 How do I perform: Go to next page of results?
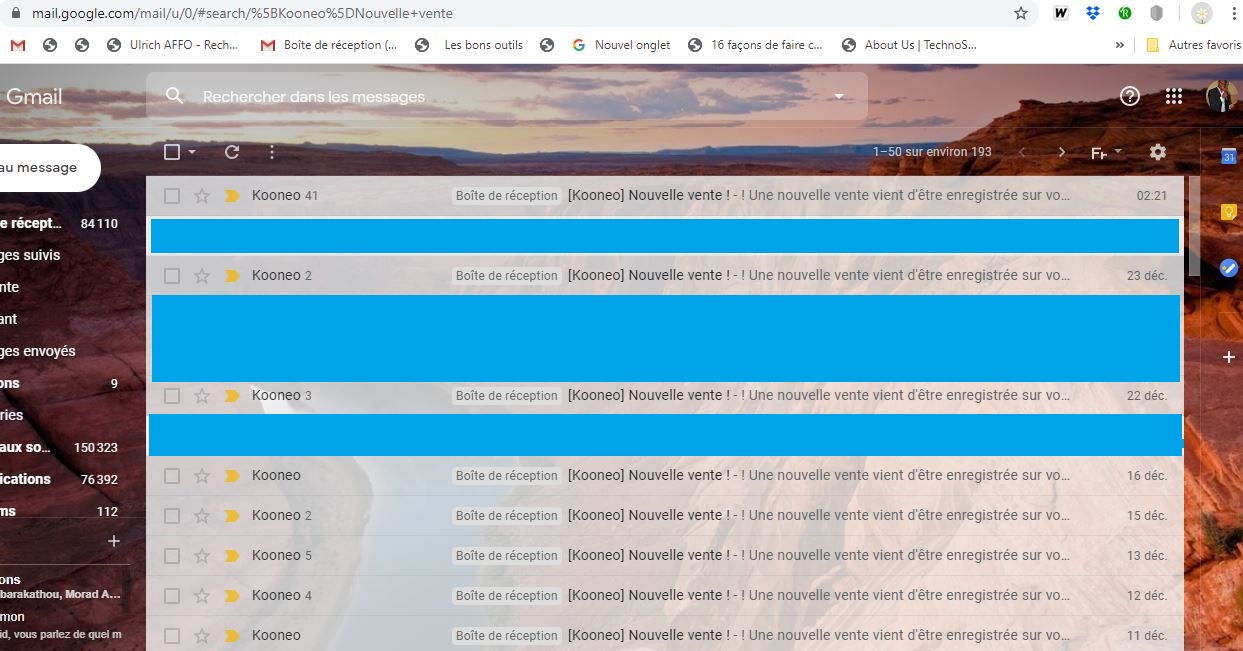tap(1061, 152)
